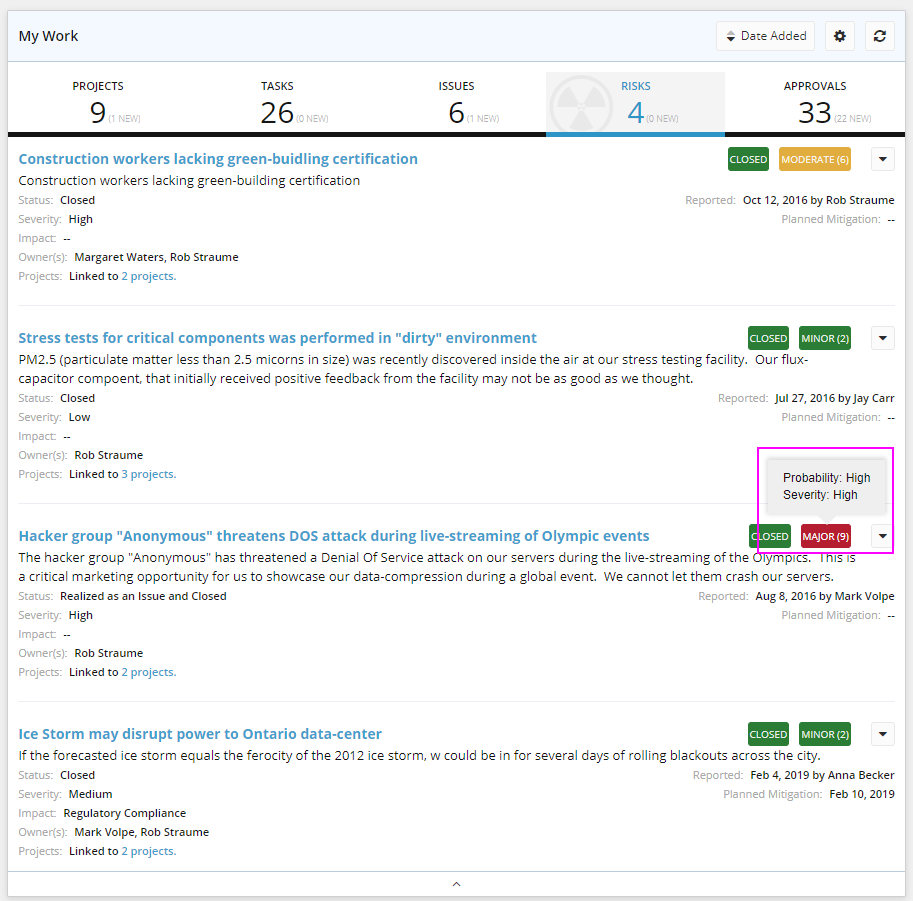Screen dimensions: 913x901
Task: Click the Major (9) rating badge
Action: [x=825, y=537]
